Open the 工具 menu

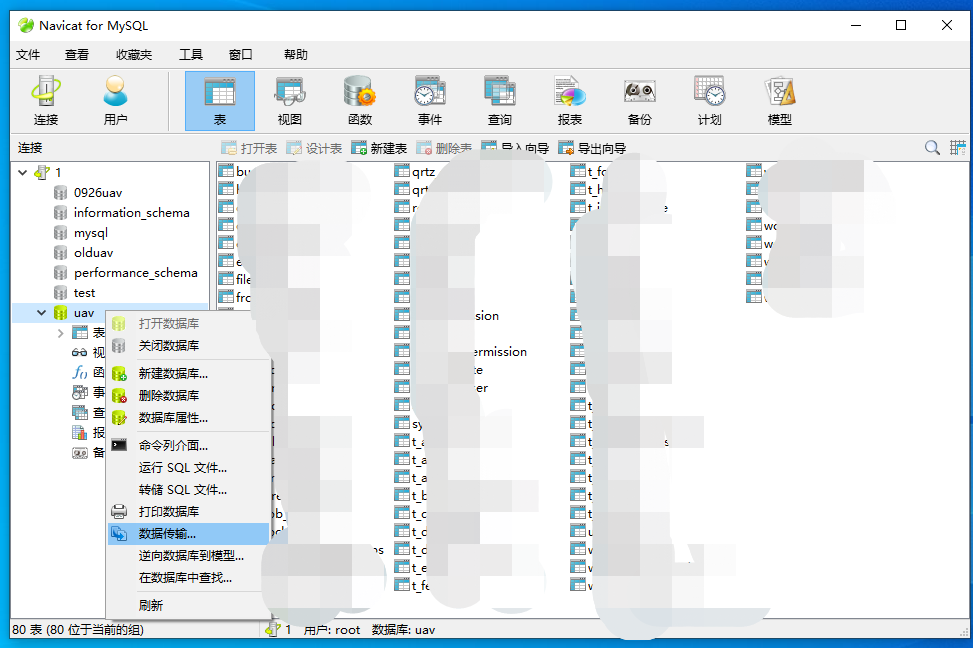pyautogui.click(x=191, y=55)
